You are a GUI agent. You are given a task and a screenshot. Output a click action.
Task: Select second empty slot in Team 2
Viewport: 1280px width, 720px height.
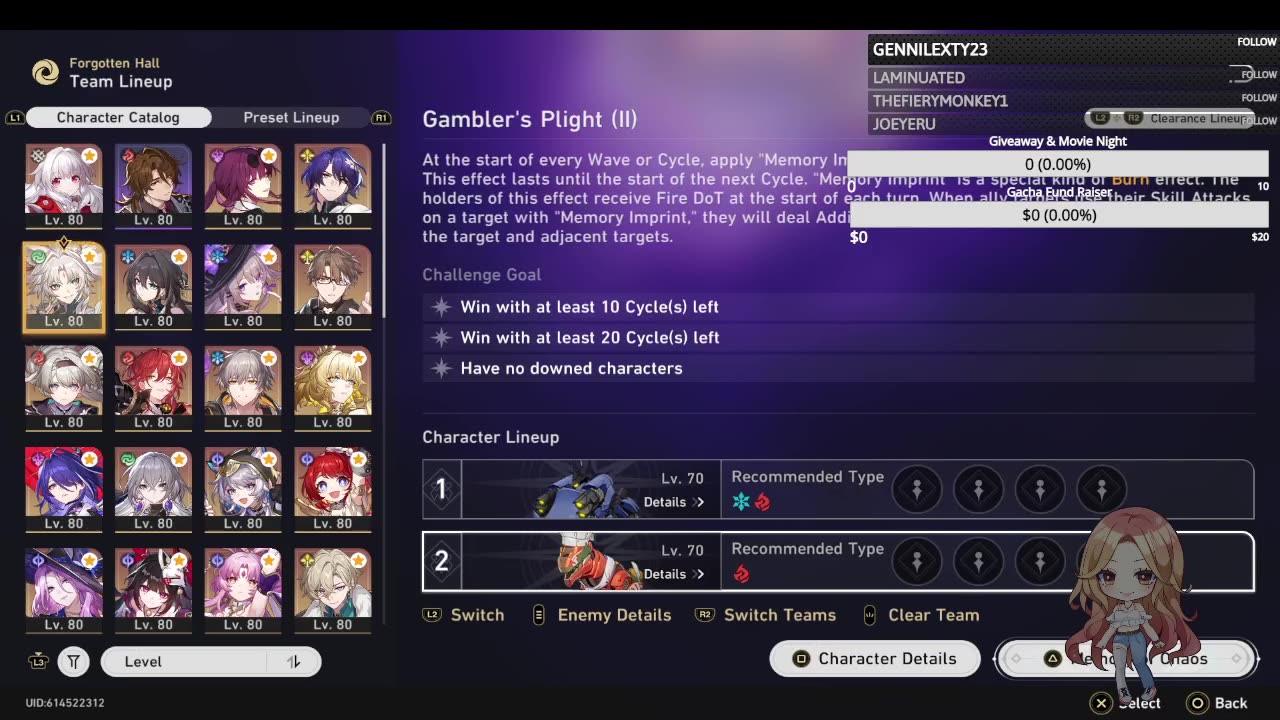click(979, 561)
